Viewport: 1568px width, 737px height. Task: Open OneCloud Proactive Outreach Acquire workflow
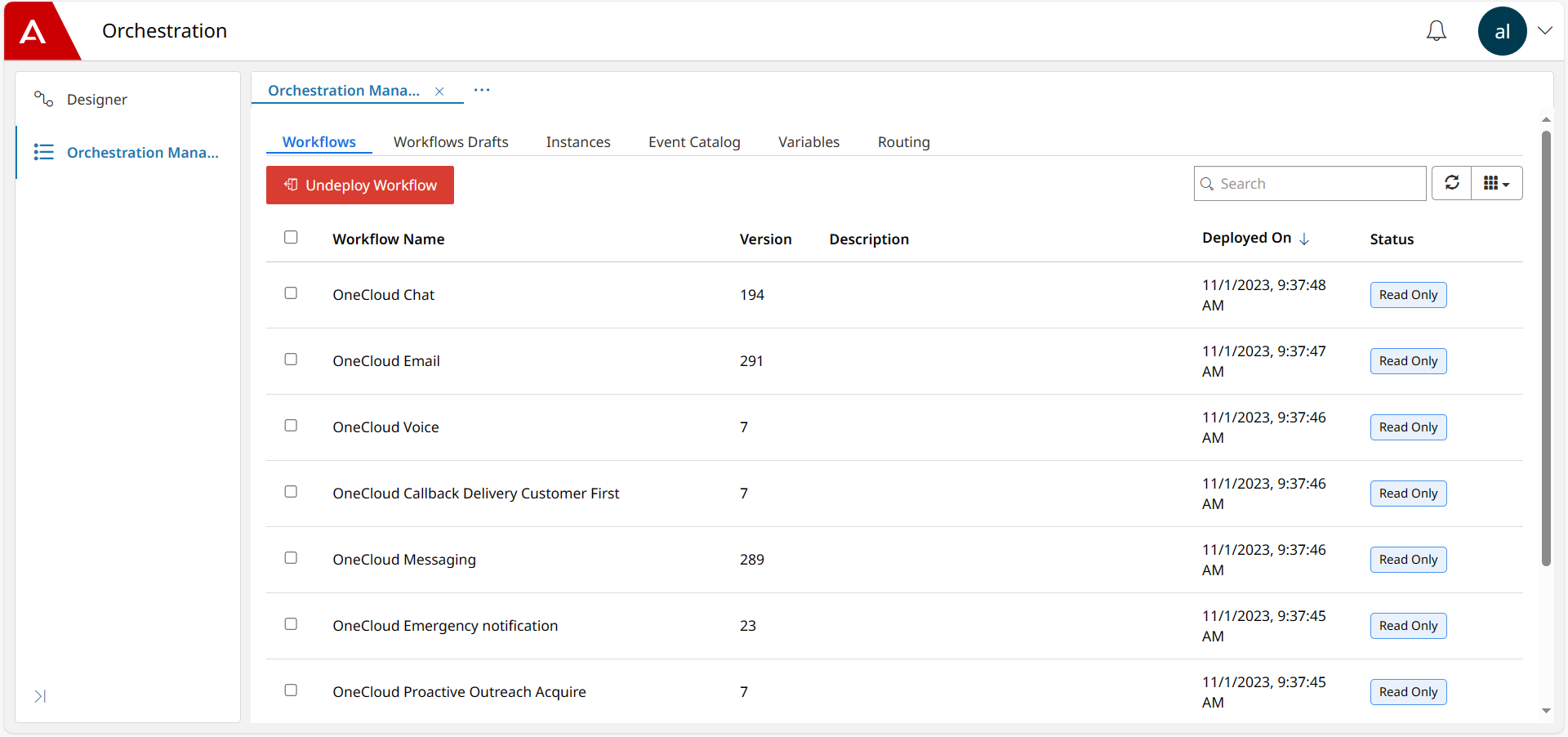point(459,692)
